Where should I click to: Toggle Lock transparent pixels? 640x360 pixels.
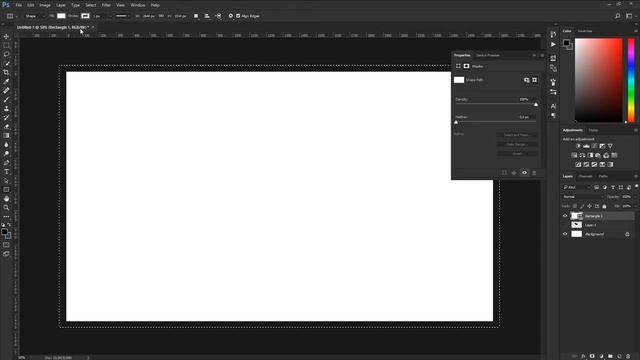(575, 206)
